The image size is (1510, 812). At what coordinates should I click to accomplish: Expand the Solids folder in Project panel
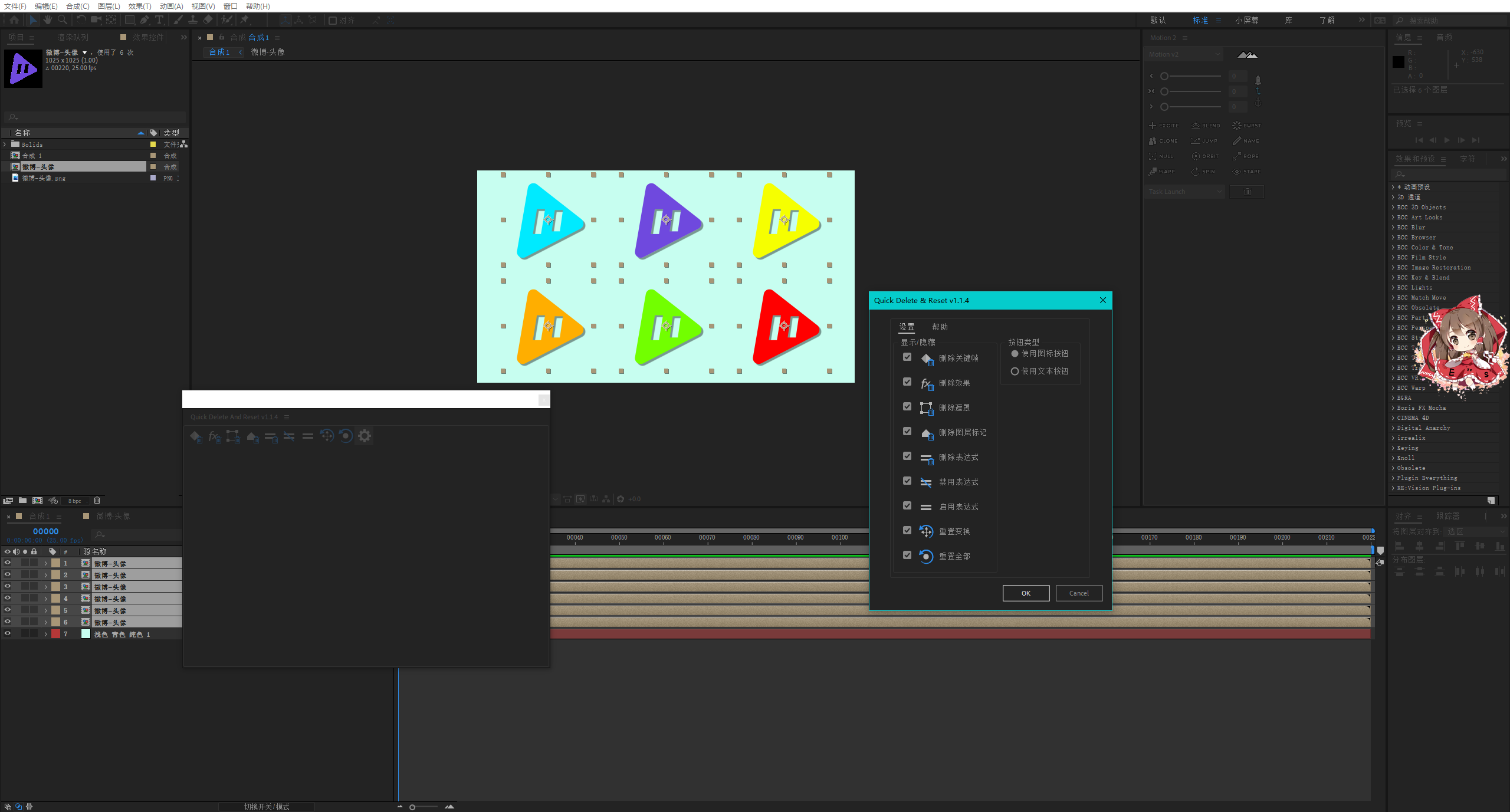[5, 144]
